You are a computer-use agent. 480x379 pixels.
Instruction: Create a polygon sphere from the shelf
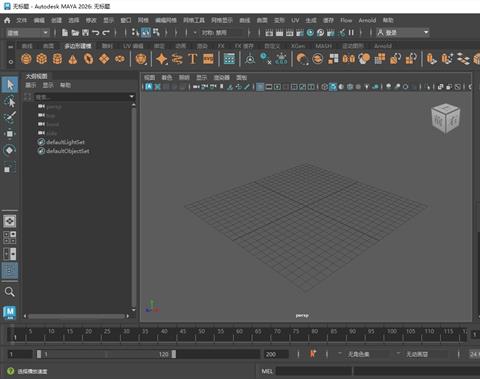tap(26, 59)
